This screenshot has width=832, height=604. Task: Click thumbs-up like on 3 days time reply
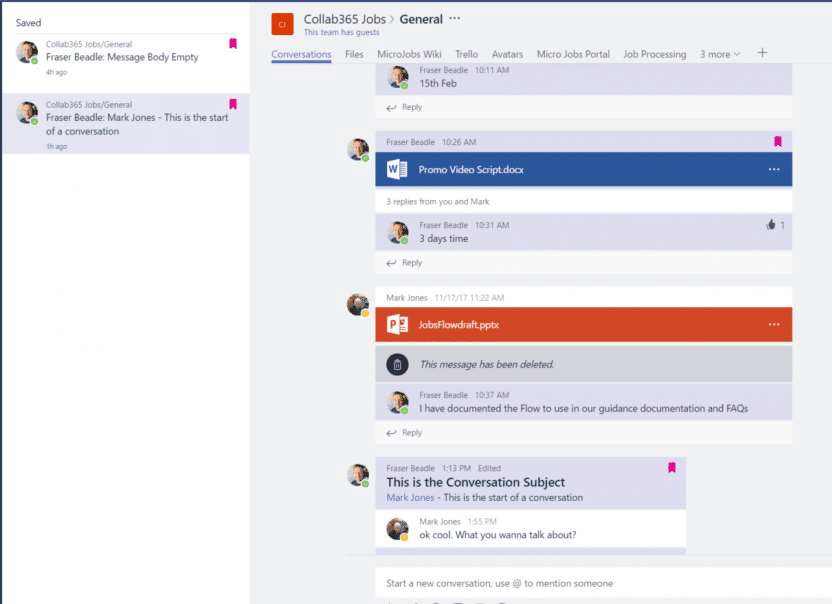point(770,225)
